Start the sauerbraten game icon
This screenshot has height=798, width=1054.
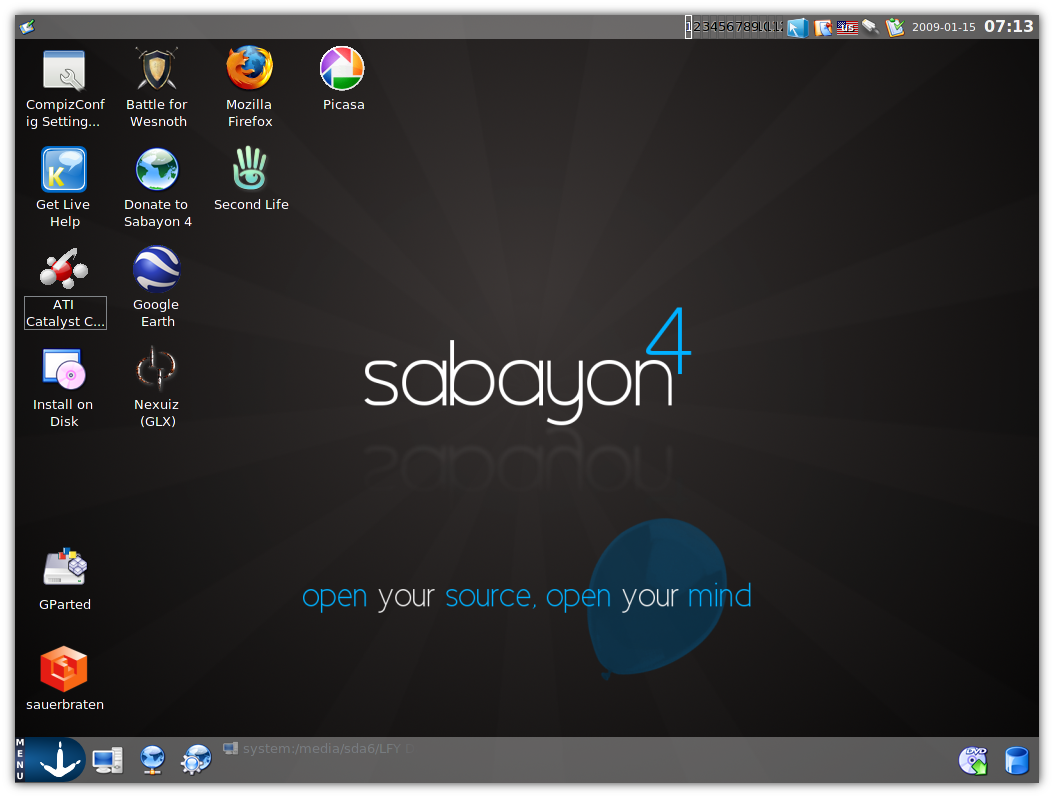[64, 669]
